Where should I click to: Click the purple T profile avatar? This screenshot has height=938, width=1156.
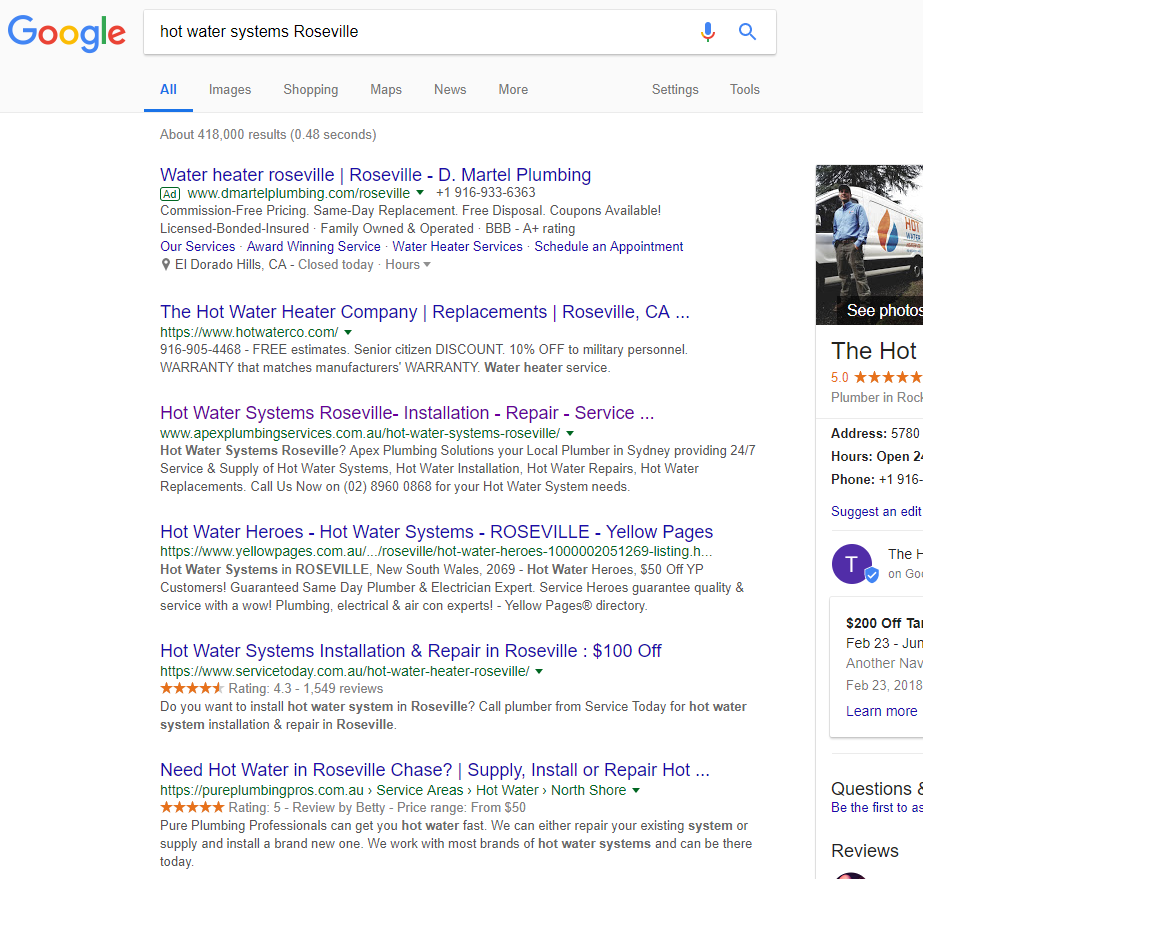click(x=854, y=565)
